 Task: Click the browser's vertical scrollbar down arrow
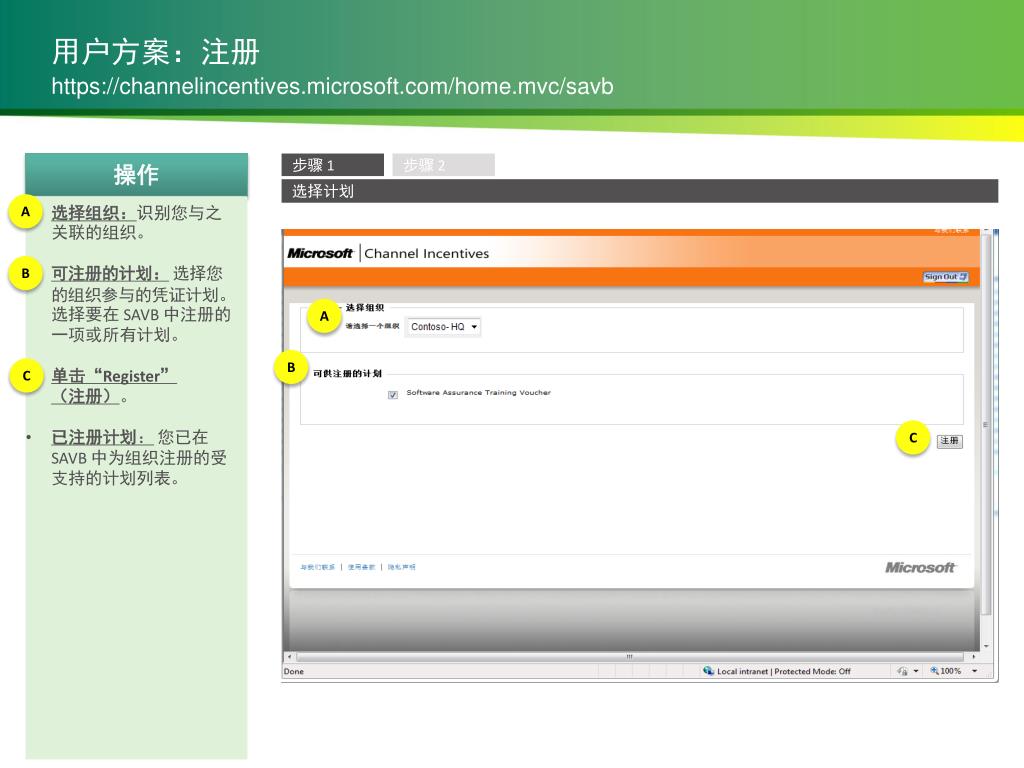point(986,646)
